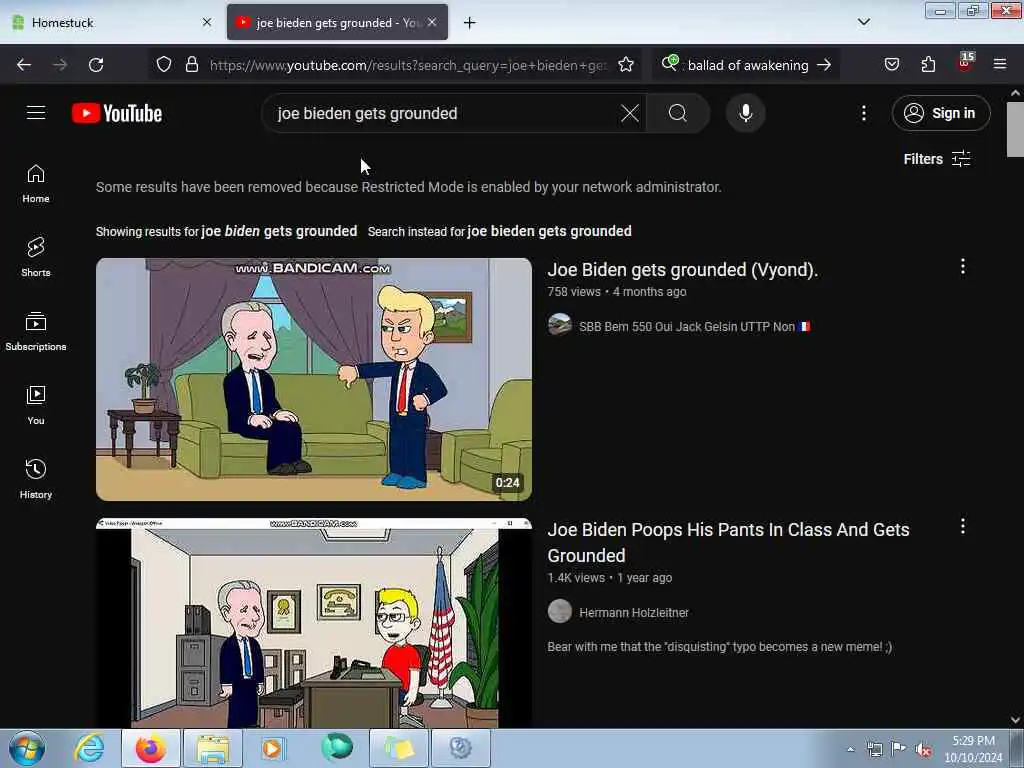Open the title Joe Biden gets grounded (Vyond).
The height and width of the screenshot is (768, 1024).
click(x=682, y=270)
